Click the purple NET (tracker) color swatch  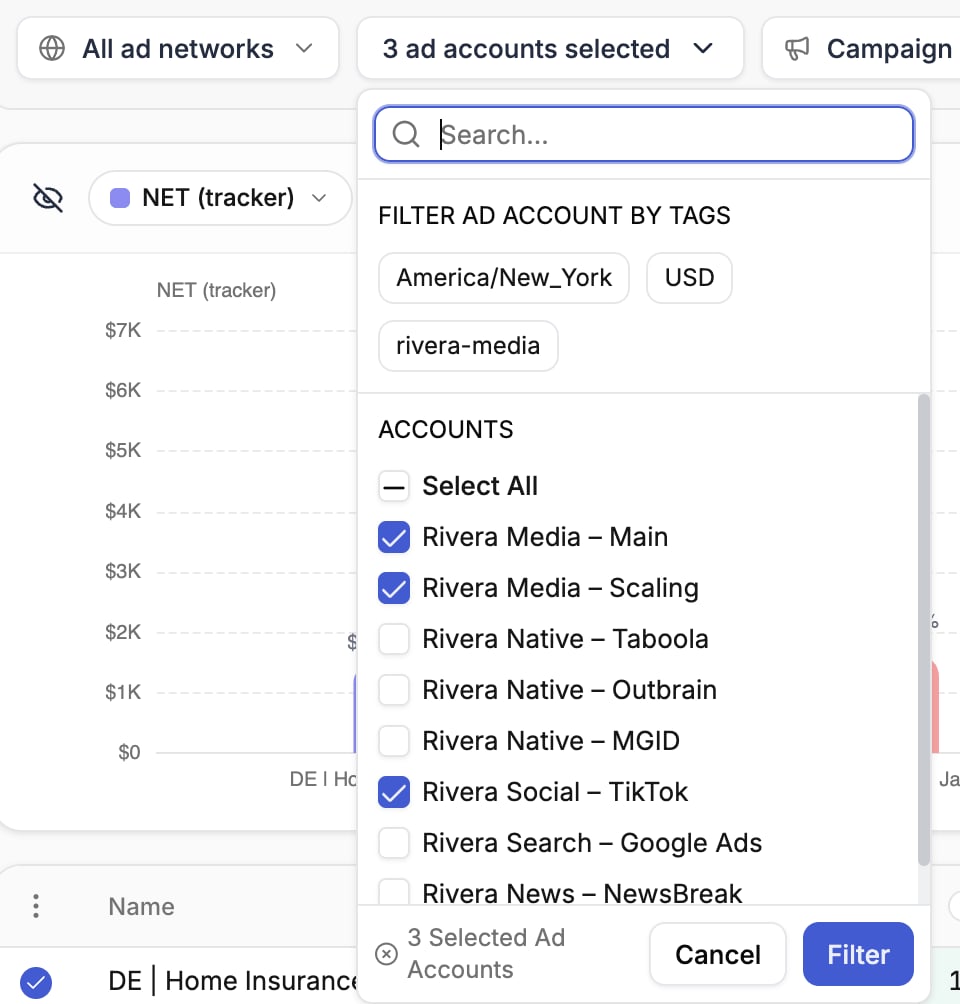coord(120,198)
